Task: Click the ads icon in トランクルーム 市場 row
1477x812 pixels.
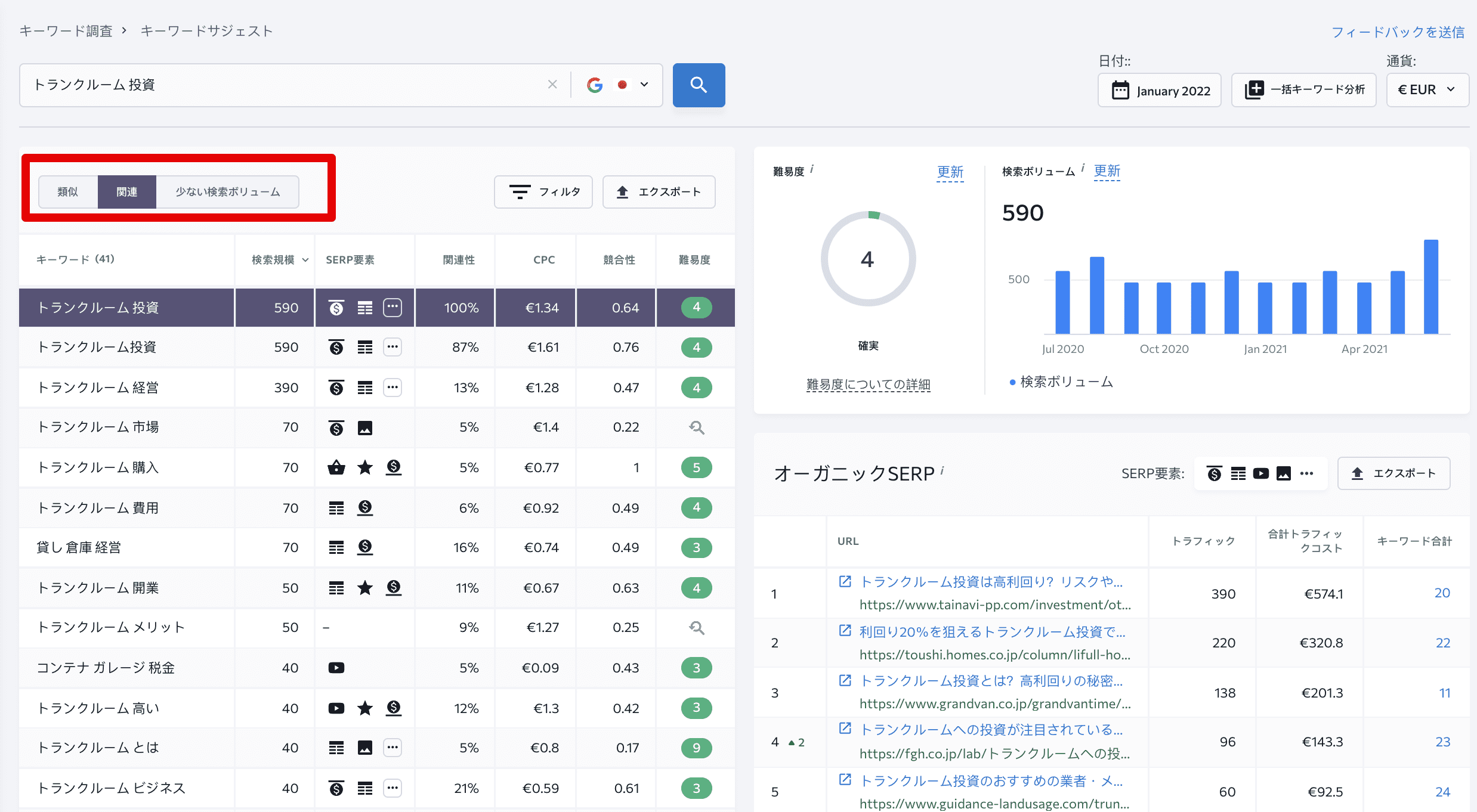Action: [x=336, y=427]
